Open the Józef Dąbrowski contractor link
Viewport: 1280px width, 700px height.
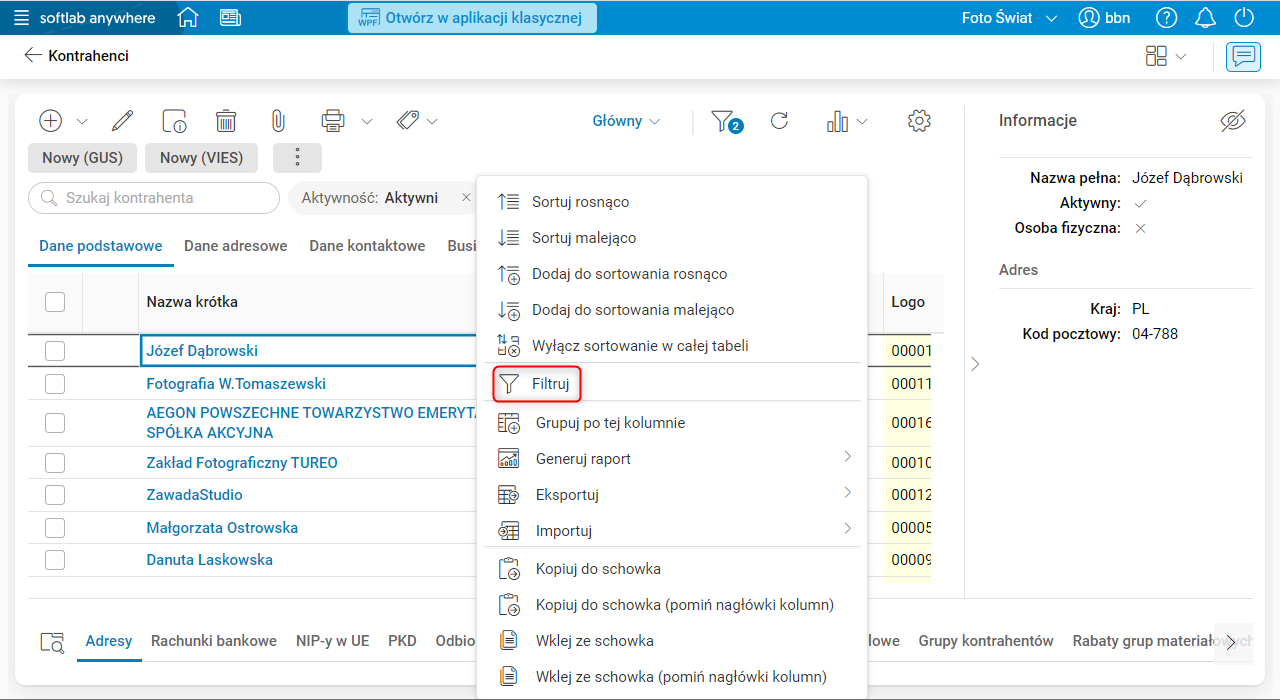(x=202, y=351)
